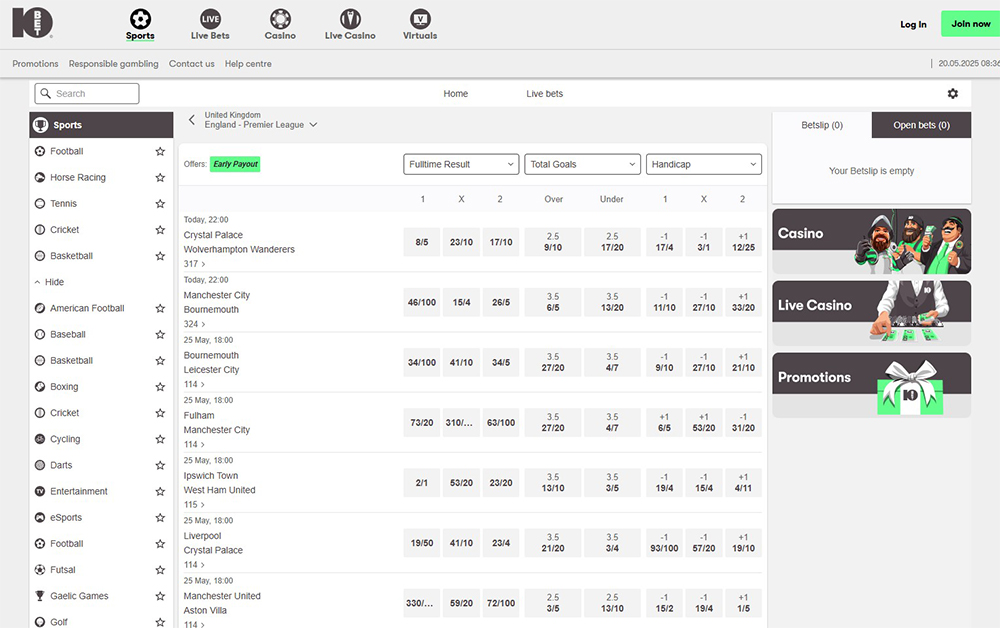The width and height of the screenshot is (1000, 628).
Task: Open the Contact us link
Action: (x=191, y=64)
